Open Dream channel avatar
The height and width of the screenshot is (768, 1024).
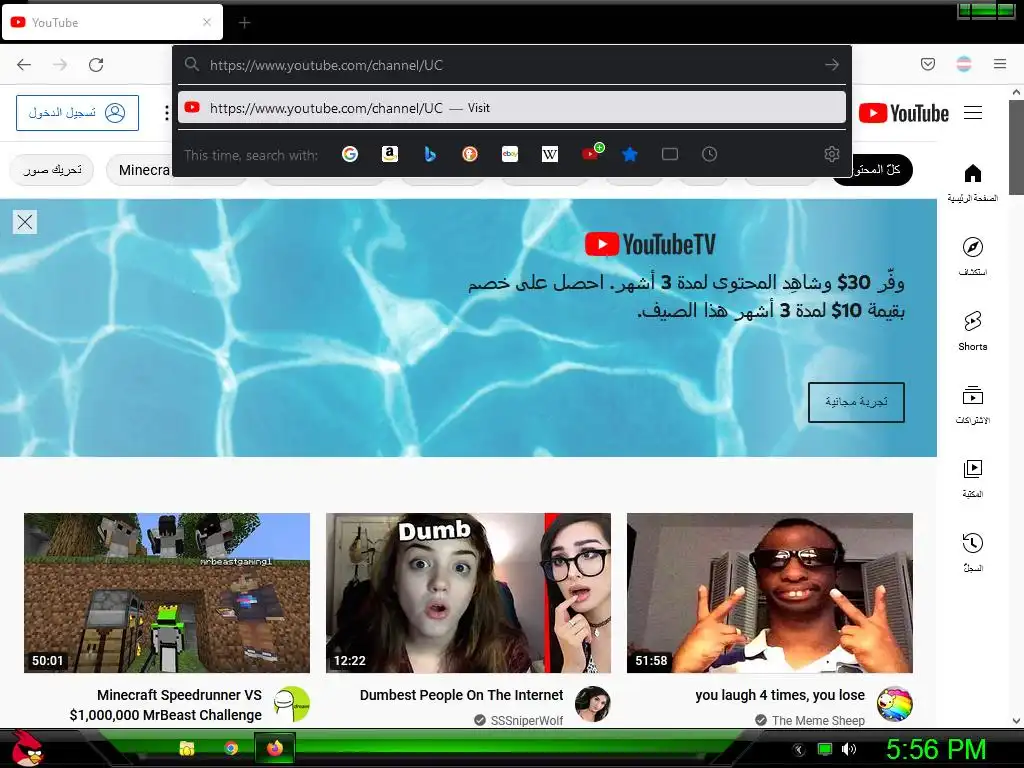(x=291, y=704)
